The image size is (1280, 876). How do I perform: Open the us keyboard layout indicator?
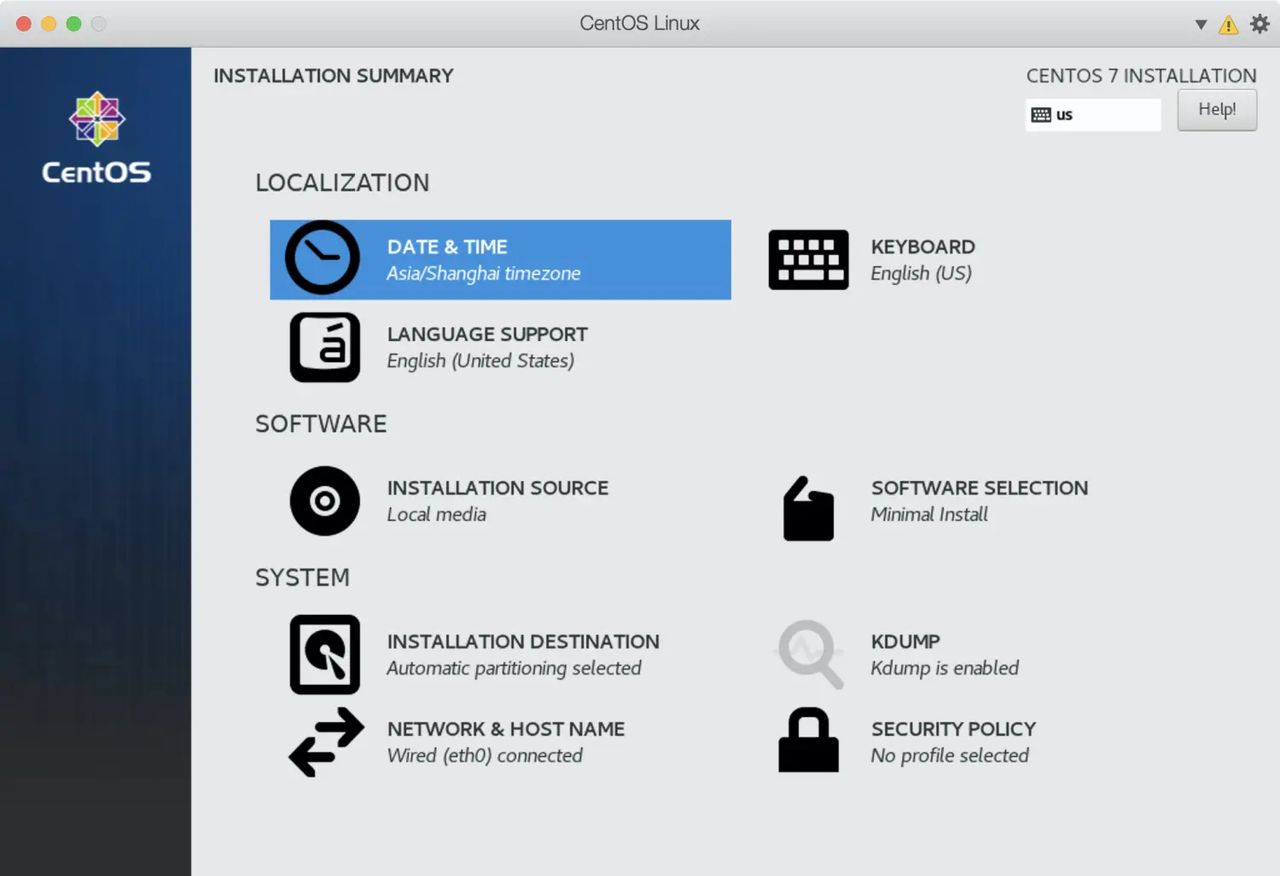pyautogui.click(x=1093, y=115)
